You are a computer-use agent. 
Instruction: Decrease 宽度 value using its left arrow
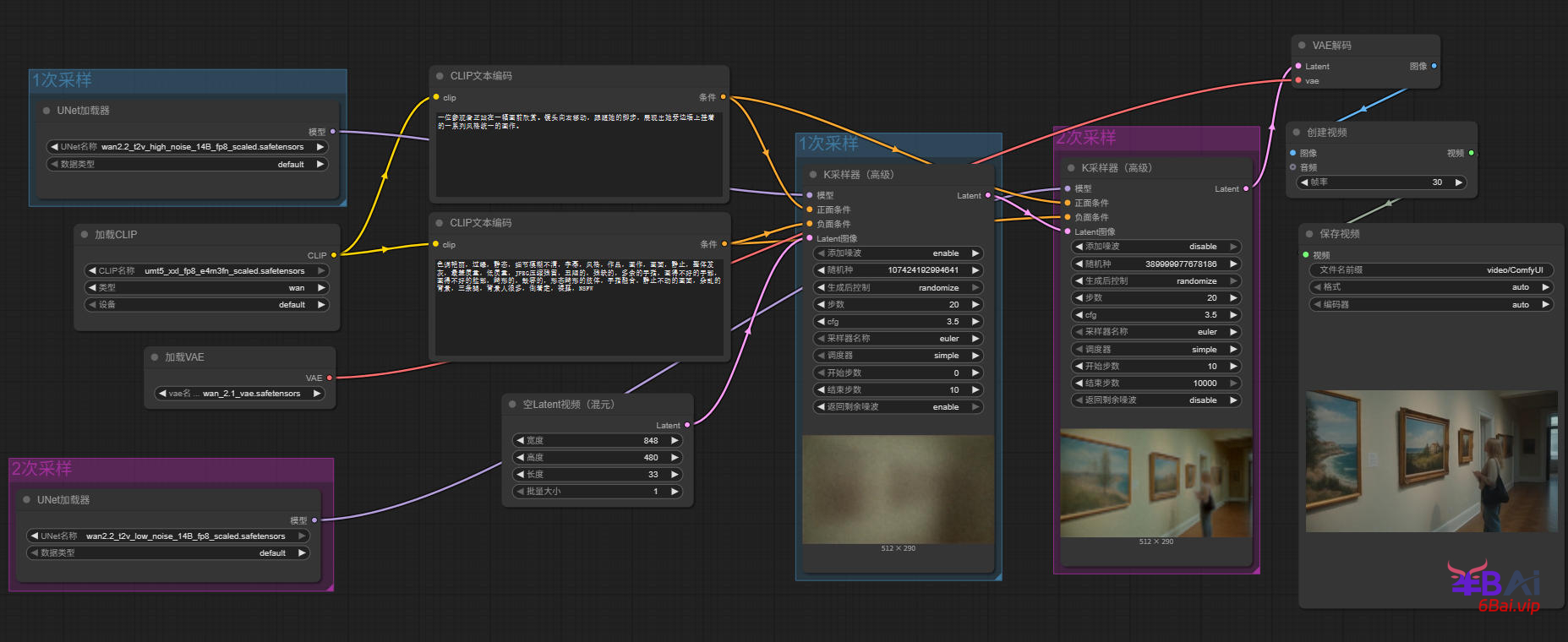[520, 441]
